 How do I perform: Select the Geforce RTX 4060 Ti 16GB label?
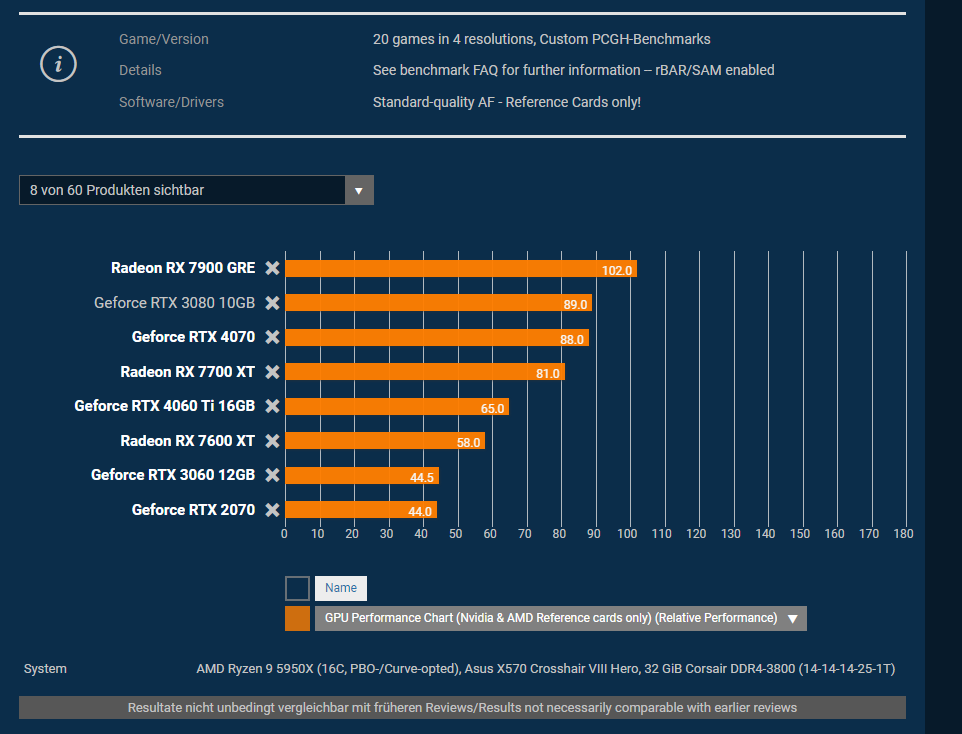164,406
